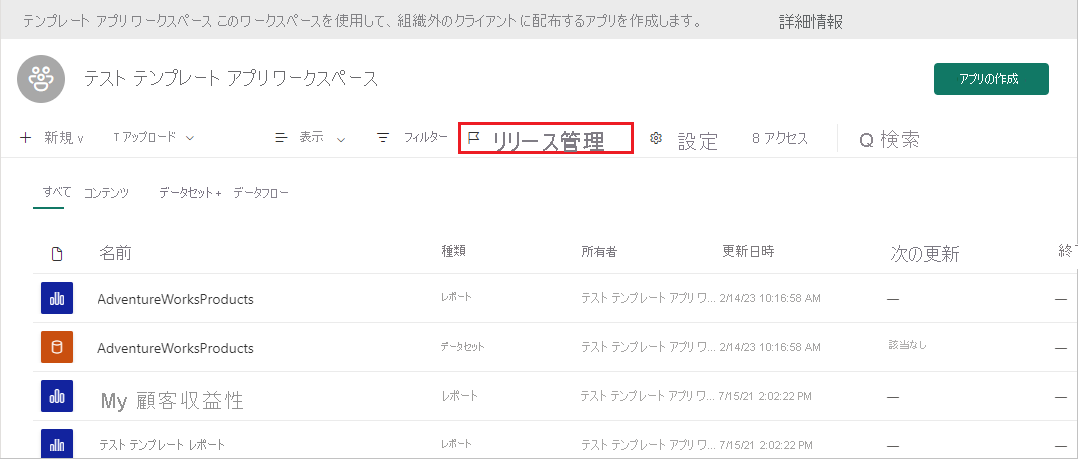The width and height of the screenshot is (1078, 459).
Task: Select the データセット + データフロー tab
Action: [223, 192]
